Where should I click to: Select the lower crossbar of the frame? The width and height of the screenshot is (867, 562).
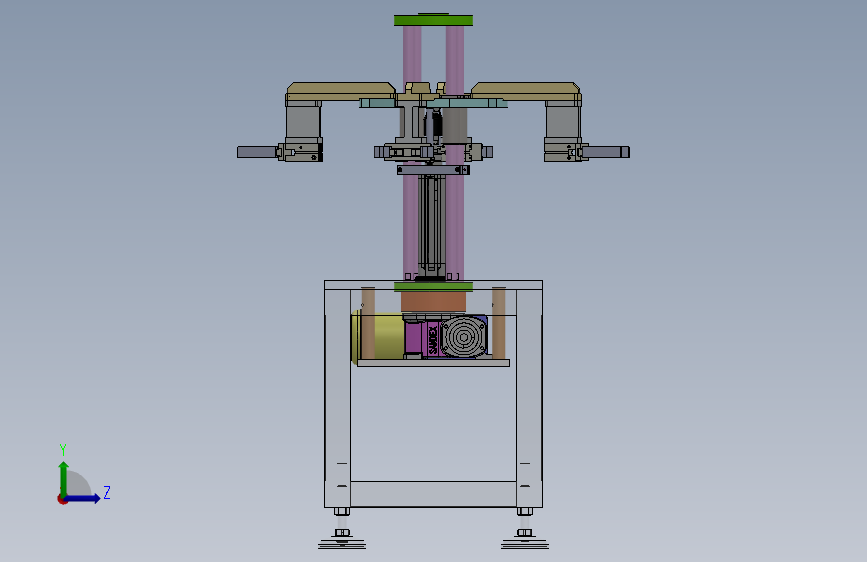click(x=434, y=494)
